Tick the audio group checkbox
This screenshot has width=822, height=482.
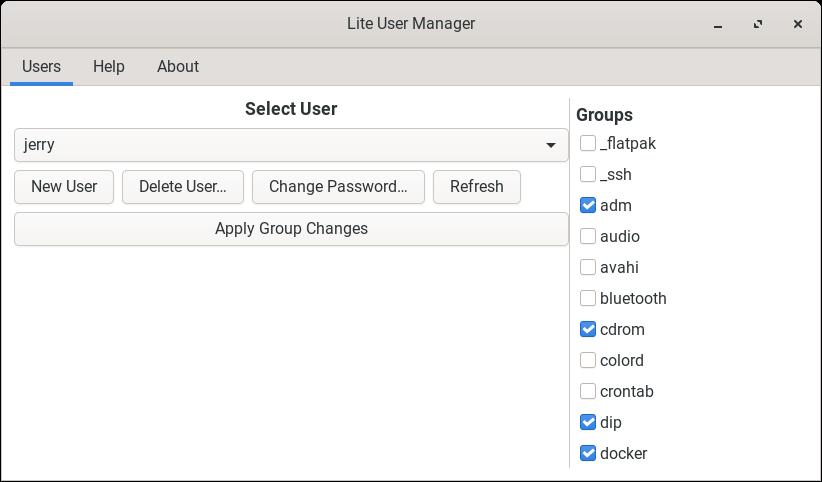(588, 237)
